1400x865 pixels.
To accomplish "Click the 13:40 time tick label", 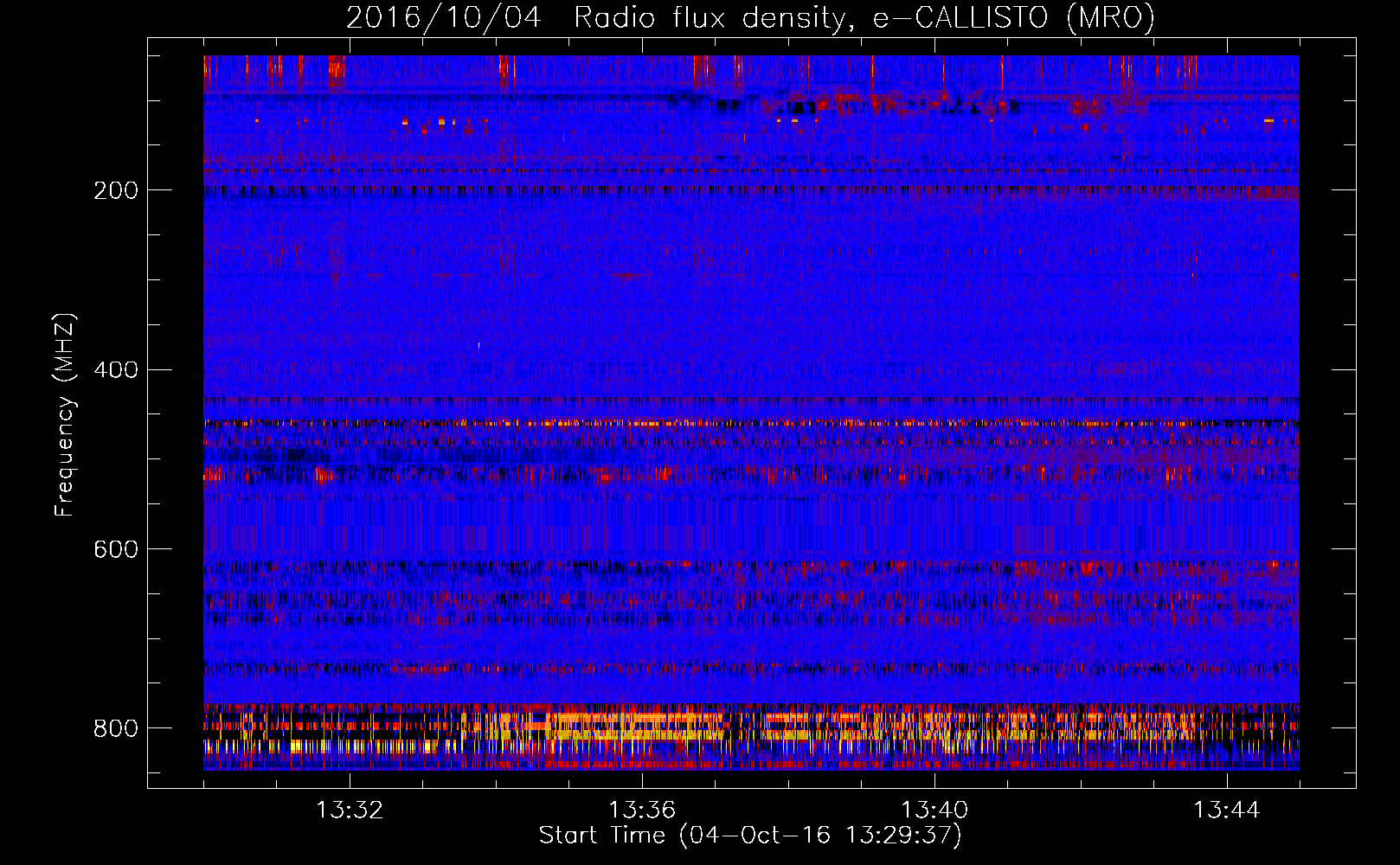I will click(934, 811).
